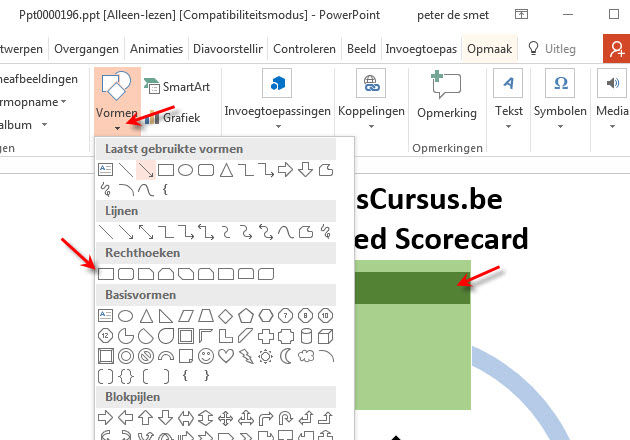630x440 pixels.
Task: Click the share person icon
Action: 617,49
